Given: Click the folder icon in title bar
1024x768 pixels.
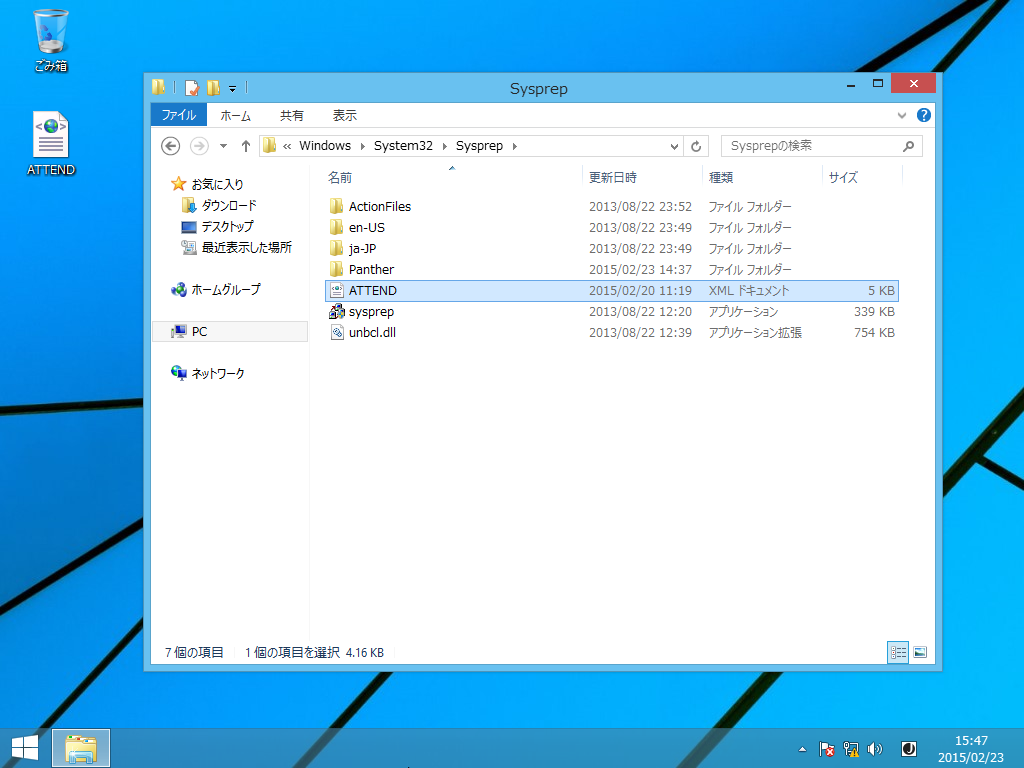Looking at the screenshot, I should 158,87.
